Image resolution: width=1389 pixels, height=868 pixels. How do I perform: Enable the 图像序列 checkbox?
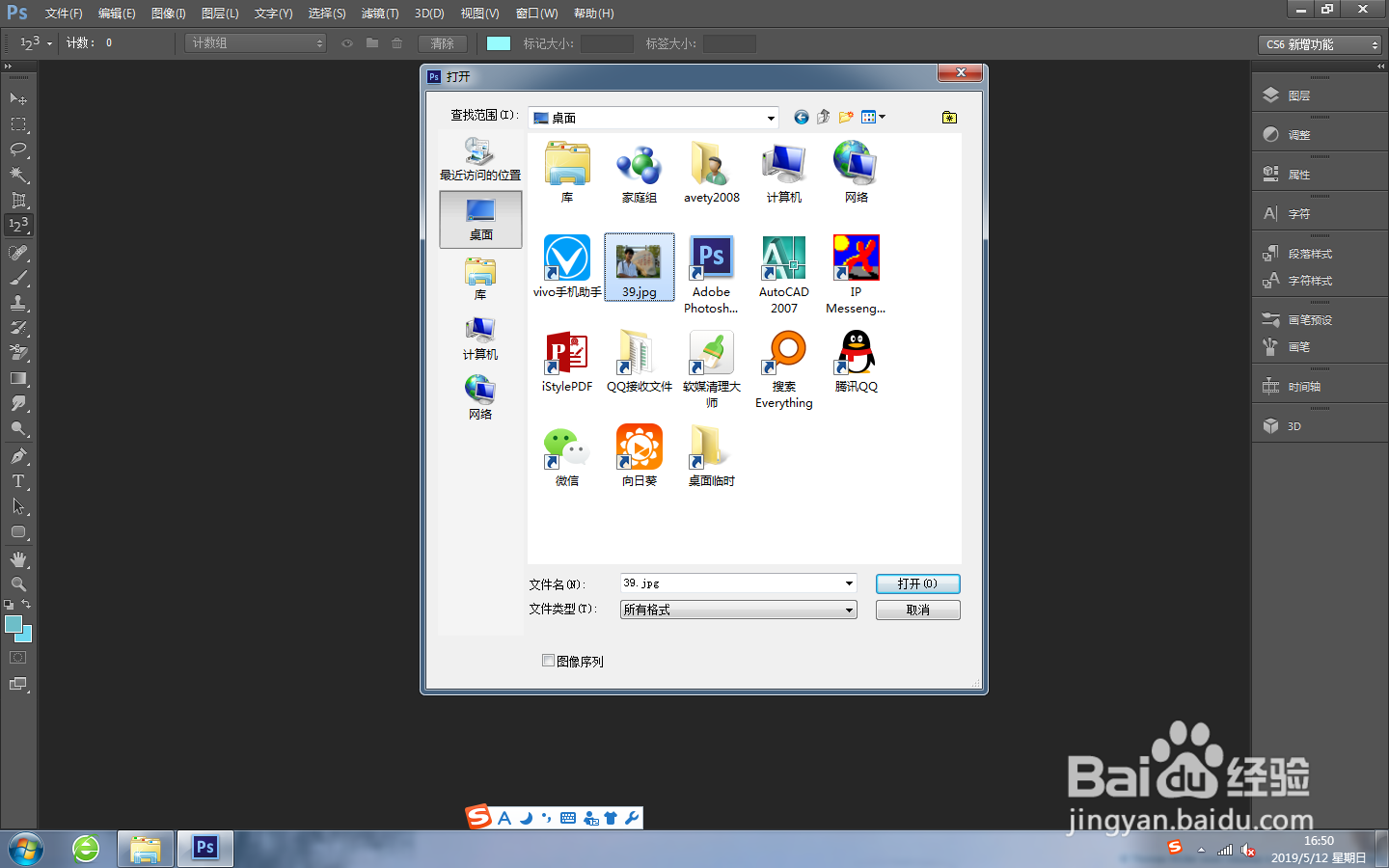click(548, 661)
